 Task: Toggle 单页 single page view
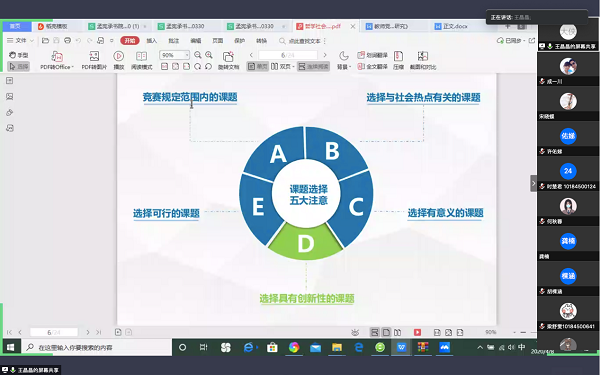coord(258,67)
